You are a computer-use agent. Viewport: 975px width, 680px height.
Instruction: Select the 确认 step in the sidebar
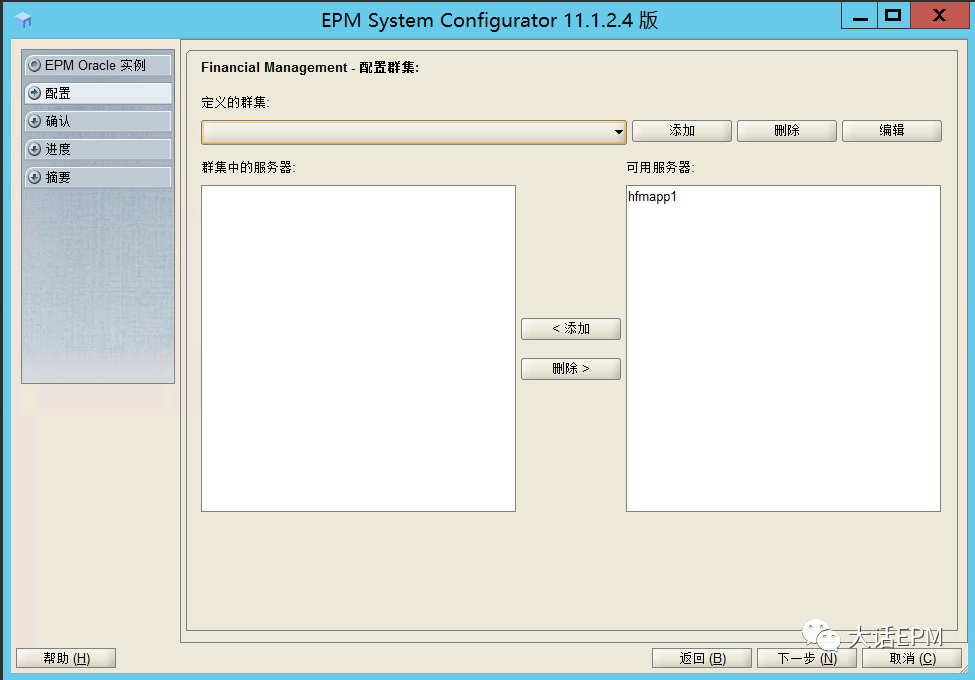[x=98, y=121]
